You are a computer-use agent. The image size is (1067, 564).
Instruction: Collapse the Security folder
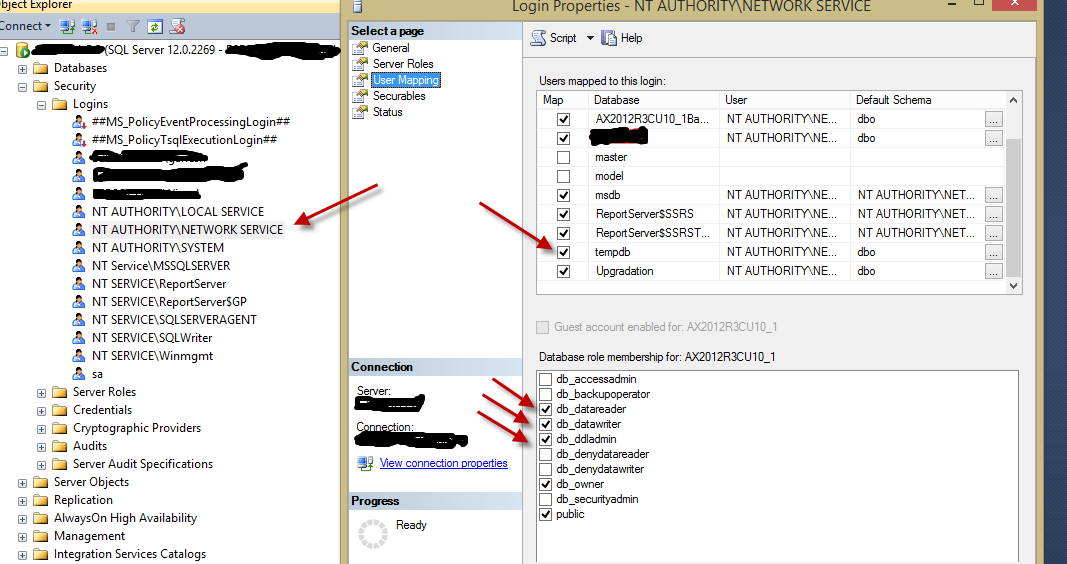pos(22,87)
